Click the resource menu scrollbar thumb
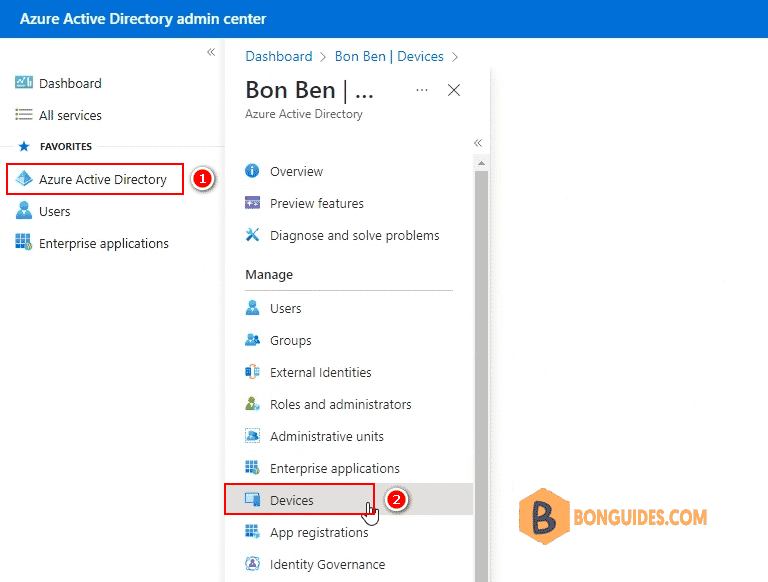Image resolution: width=768 pixels, height=582 pixels. [481, 376]
